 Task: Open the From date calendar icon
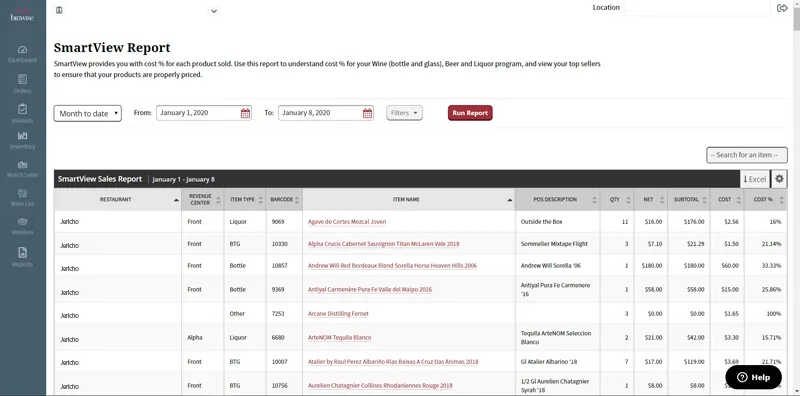245,113
